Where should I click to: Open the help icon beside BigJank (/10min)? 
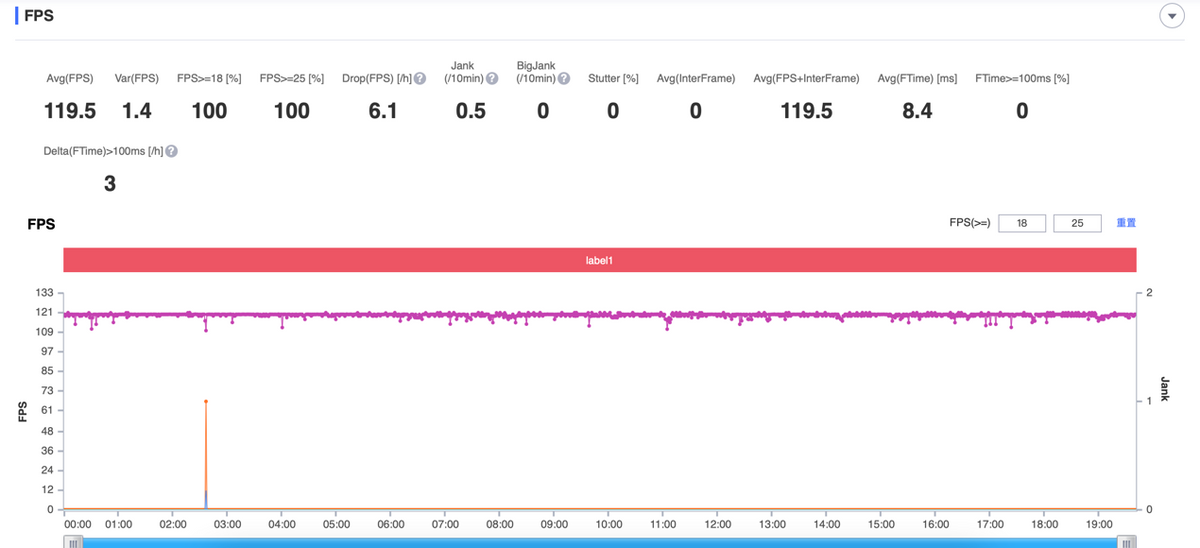click(x=564, y=79)
